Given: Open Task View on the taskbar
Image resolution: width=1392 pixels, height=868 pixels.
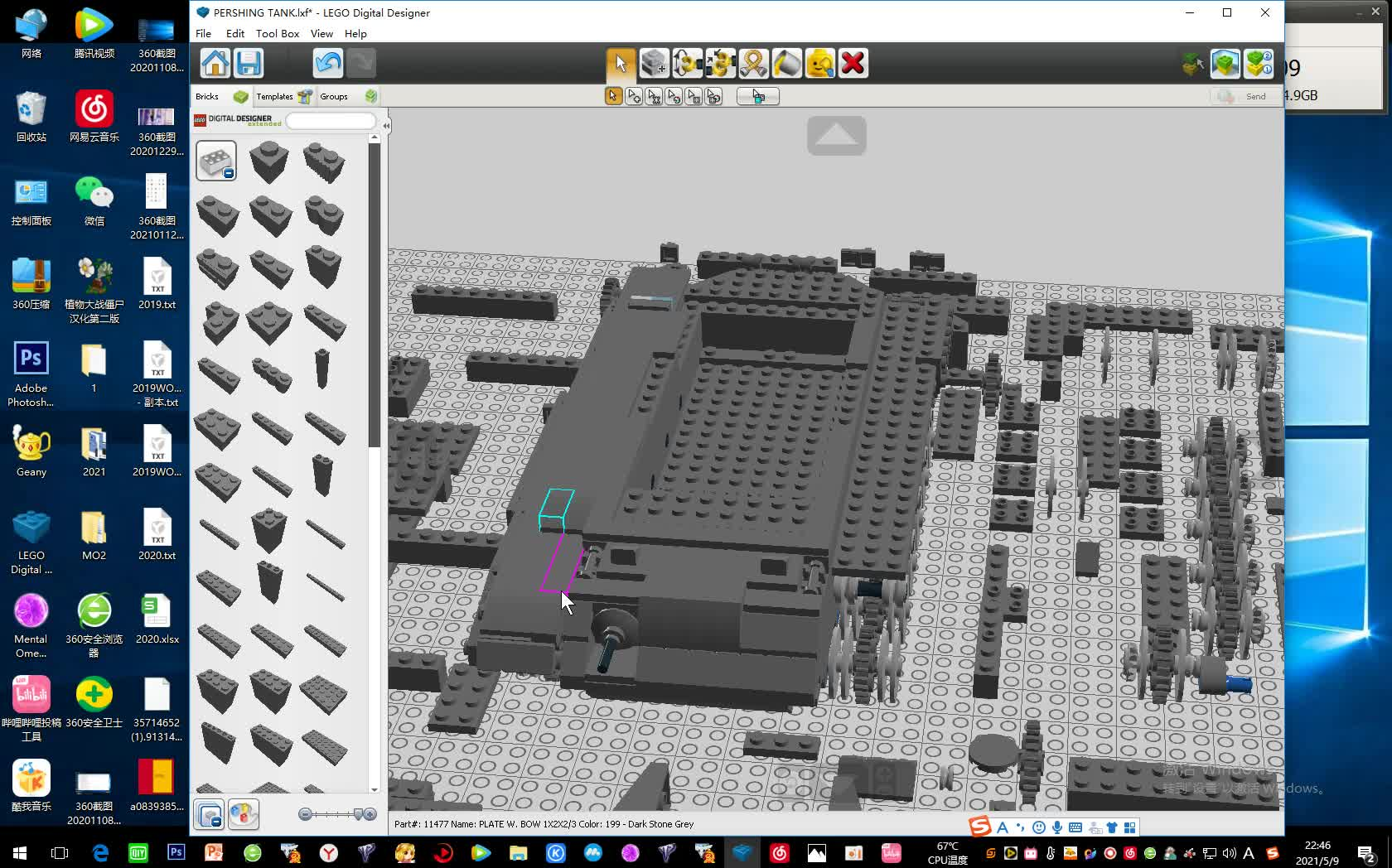Looking at the screenshot, I should point(60,852).
